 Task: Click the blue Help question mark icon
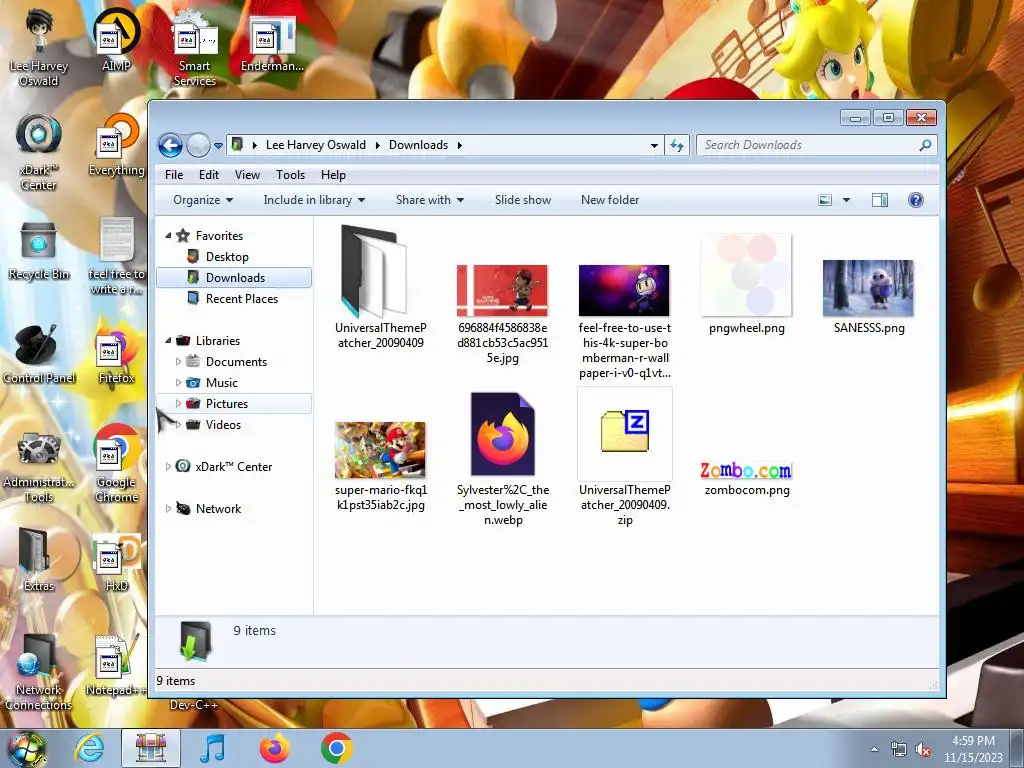(x=916, y=200)
